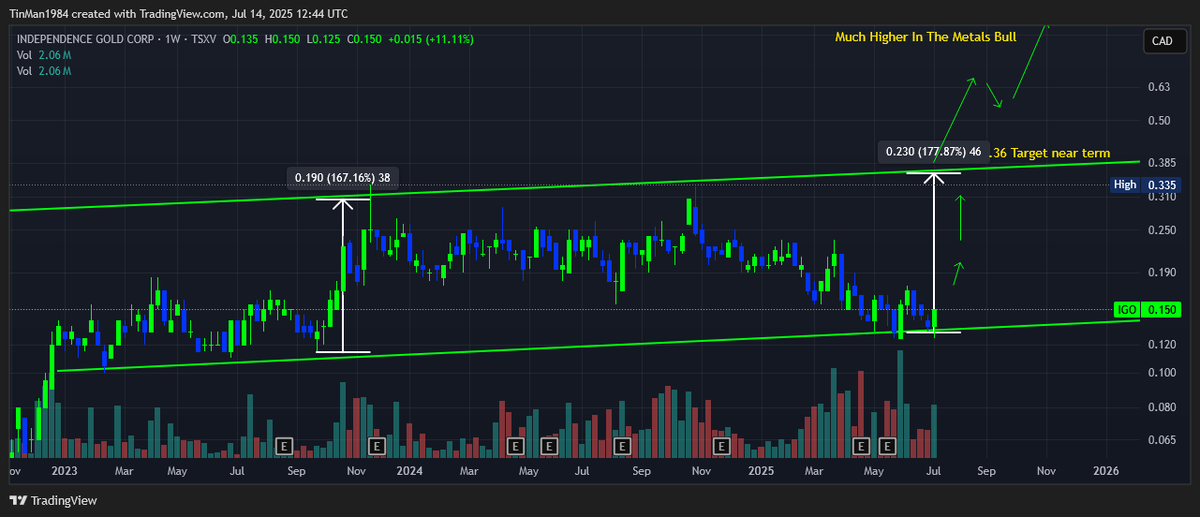Select the IGO 0.150 price label
The image size is (1200, 517).
[x=1148, y=311]
